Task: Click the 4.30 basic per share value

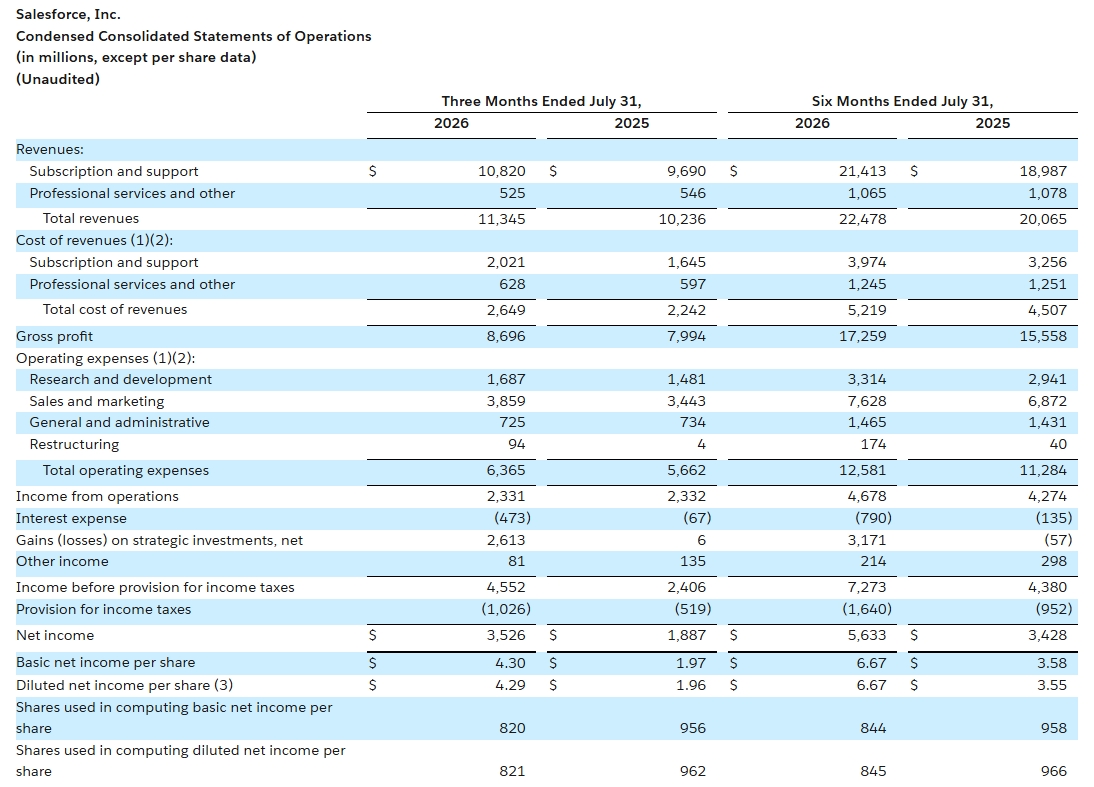Action: [x=510, y=663]
